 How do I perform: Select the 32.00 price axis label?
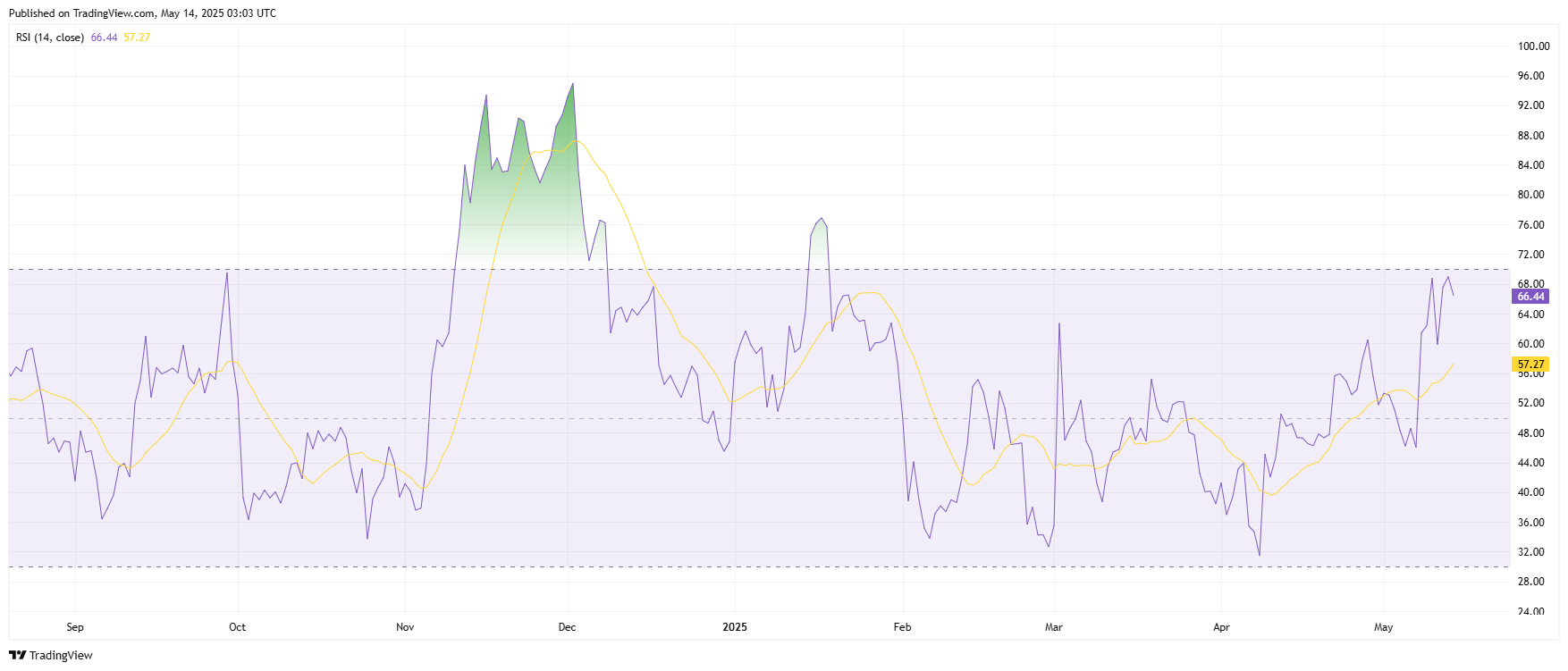1531,552
